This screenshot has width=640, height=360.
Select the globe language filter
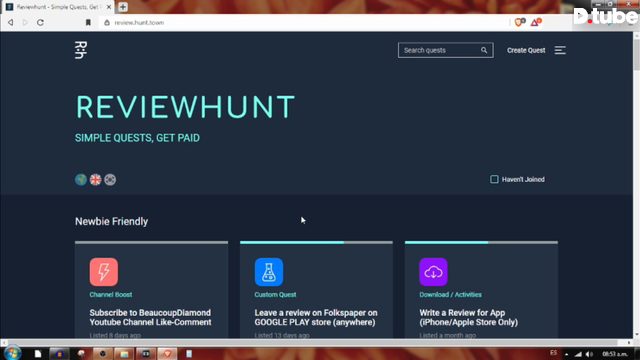[x=81, y=180]
